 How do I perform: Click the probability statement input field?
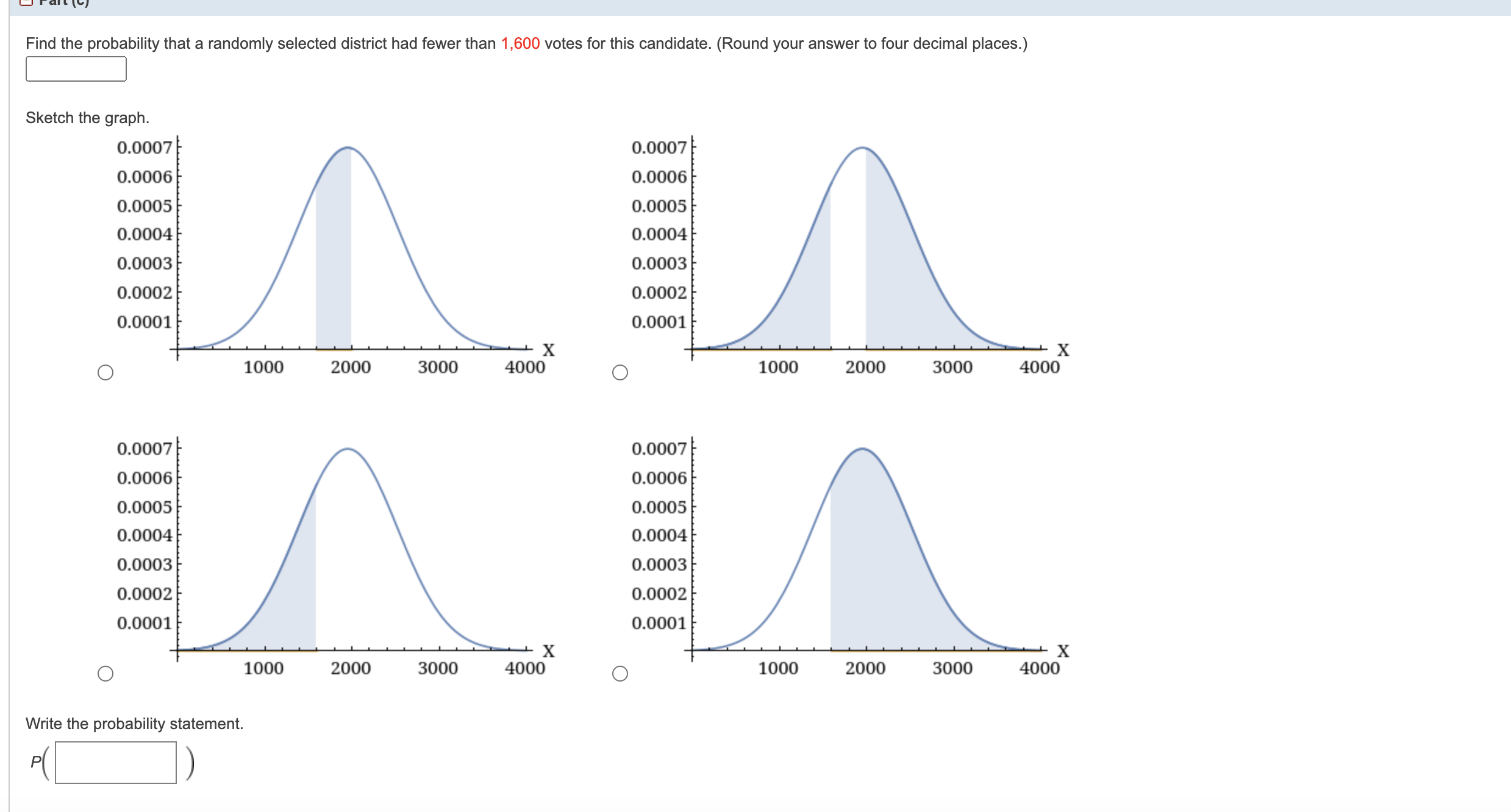[x=116, y=763]
